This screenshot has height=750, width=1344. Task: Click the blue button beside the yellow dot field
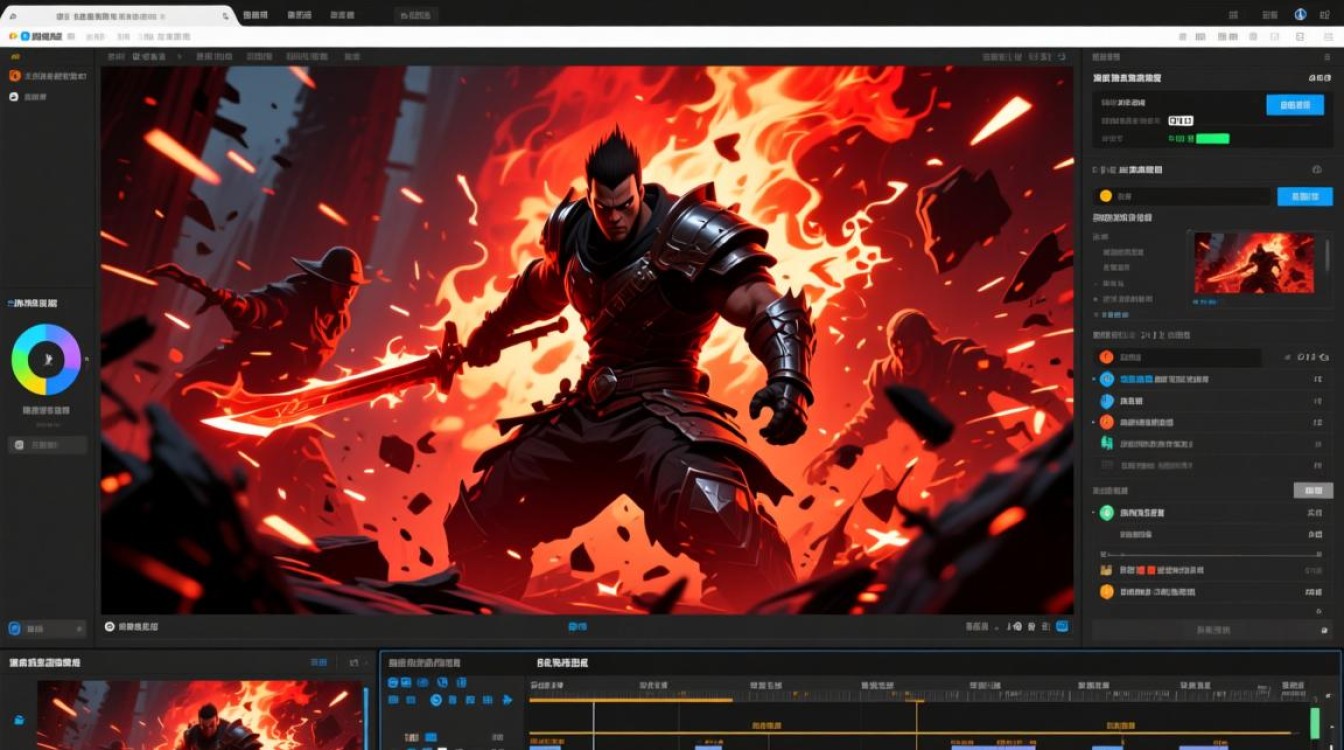(1305, 197)
